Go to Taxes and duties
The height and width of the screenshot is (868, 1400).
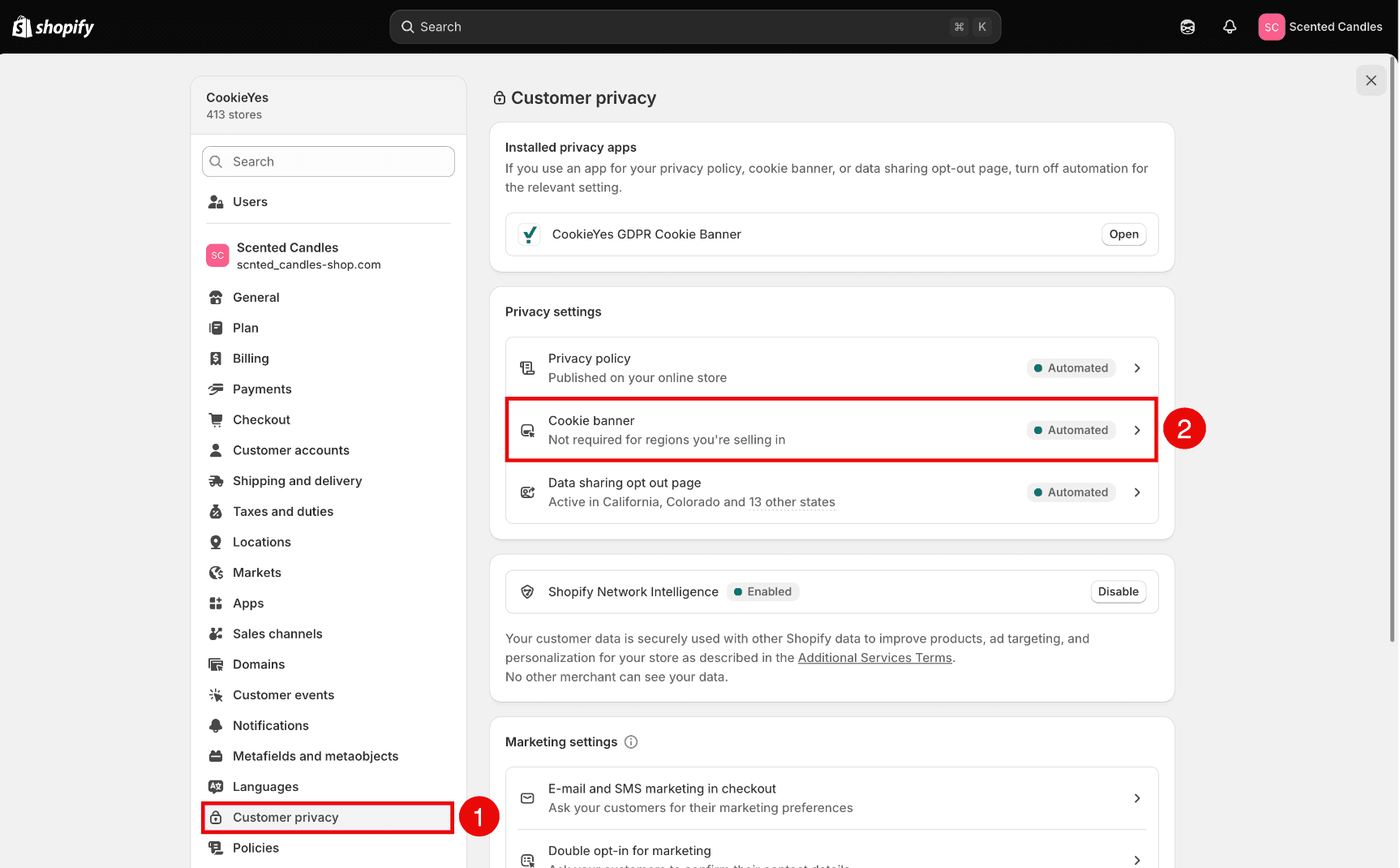[x=328, y=512]
